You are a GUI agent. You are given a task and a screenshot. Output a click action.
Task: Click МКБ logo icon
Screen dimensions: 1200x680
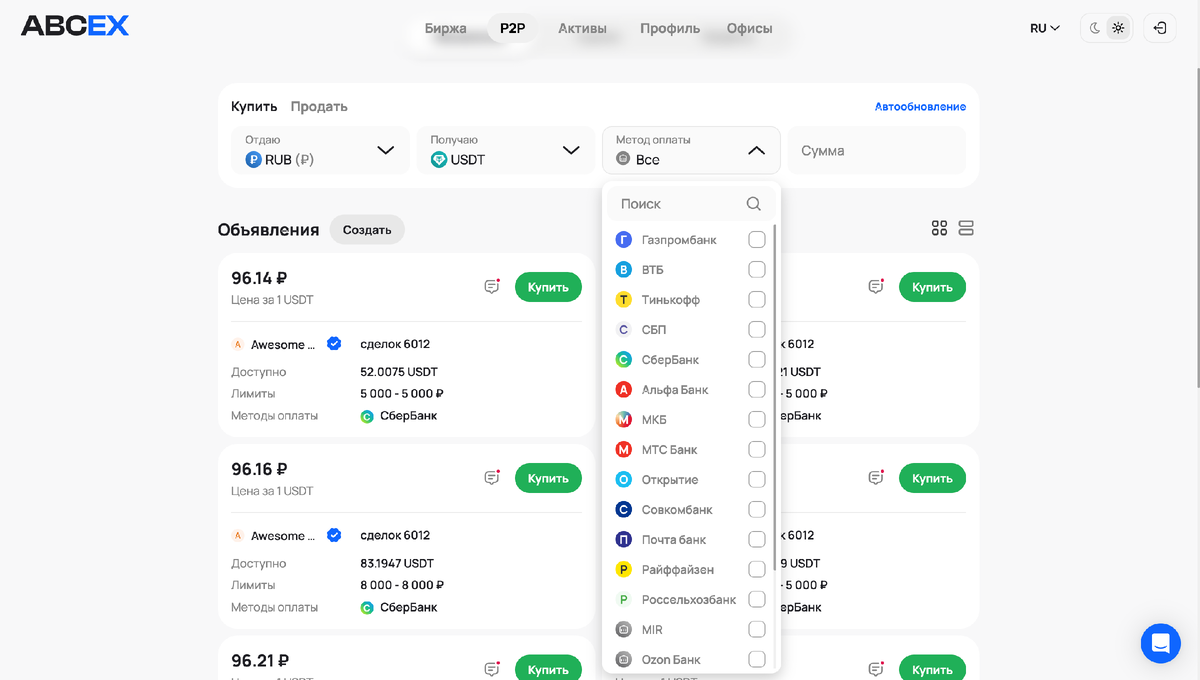point(623,420)
